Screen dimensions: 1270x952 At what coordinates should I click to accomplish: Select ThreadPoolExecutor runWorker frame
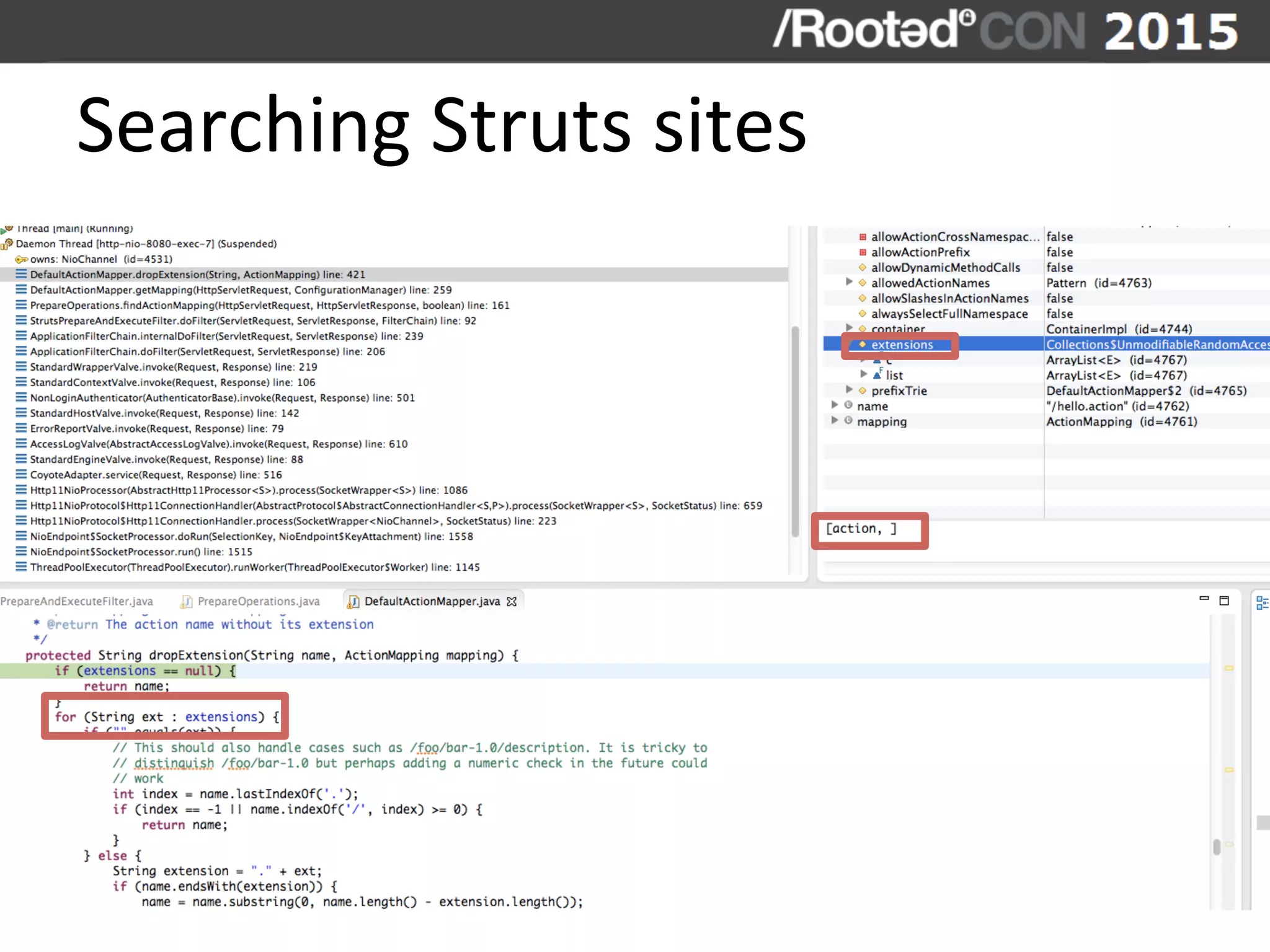(x=255, y=568)
